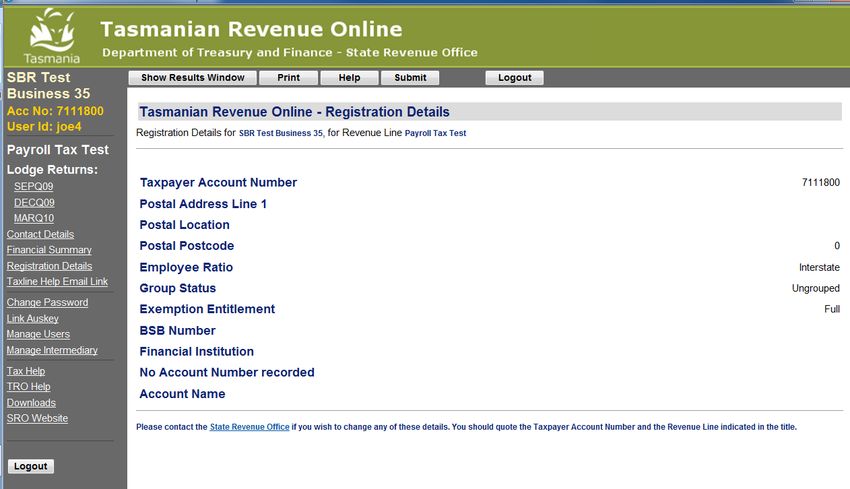Click 'User Id: joe4' text
The width and height of the screenshot is (850, 489).
[x=44, y=127]
